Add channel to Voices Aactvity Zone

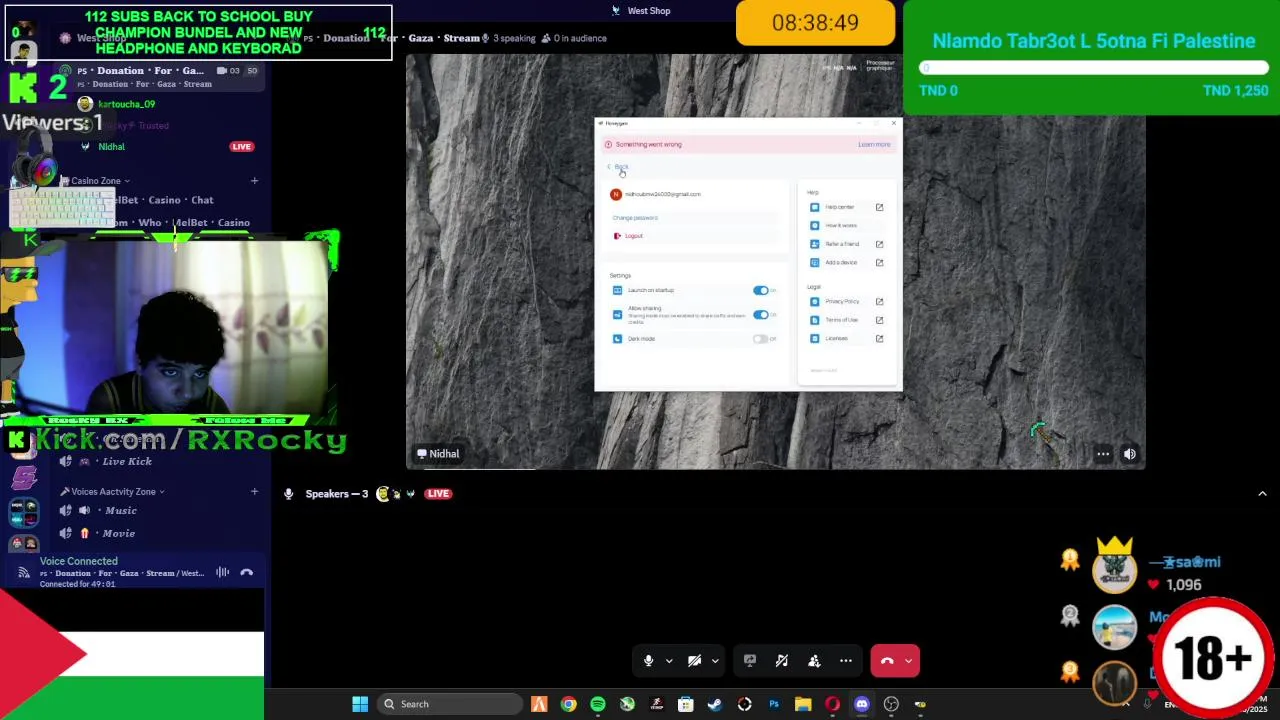coord(254,492)
